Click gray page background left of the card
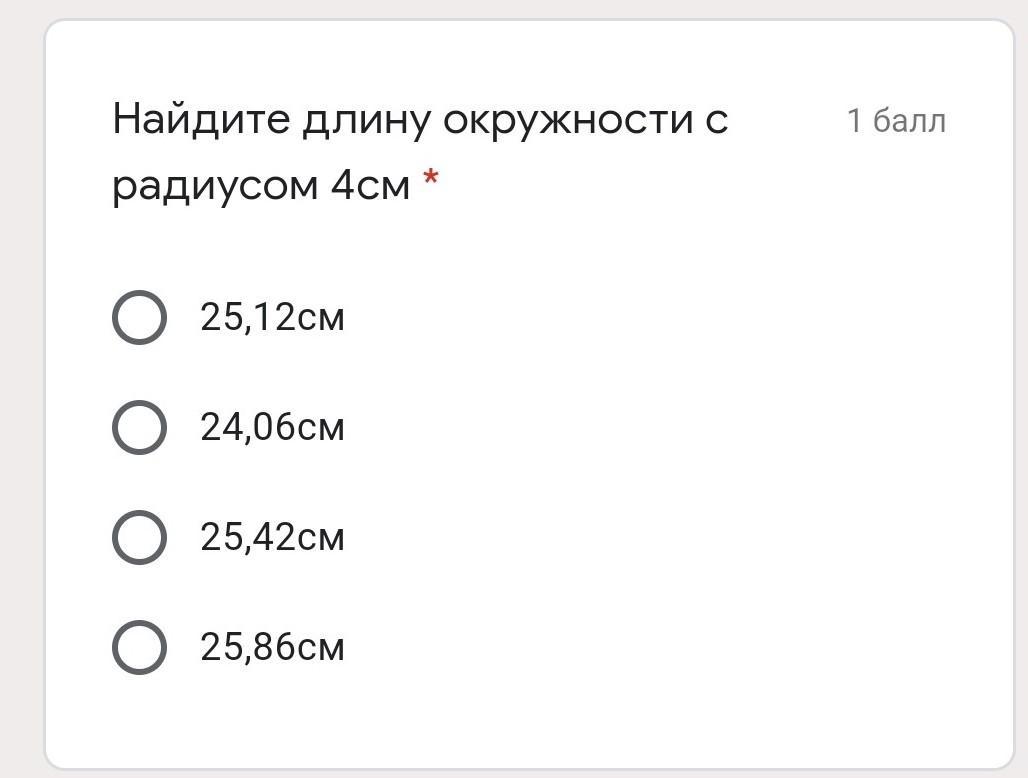The image size is (1028, 778). tap(21, 393)
